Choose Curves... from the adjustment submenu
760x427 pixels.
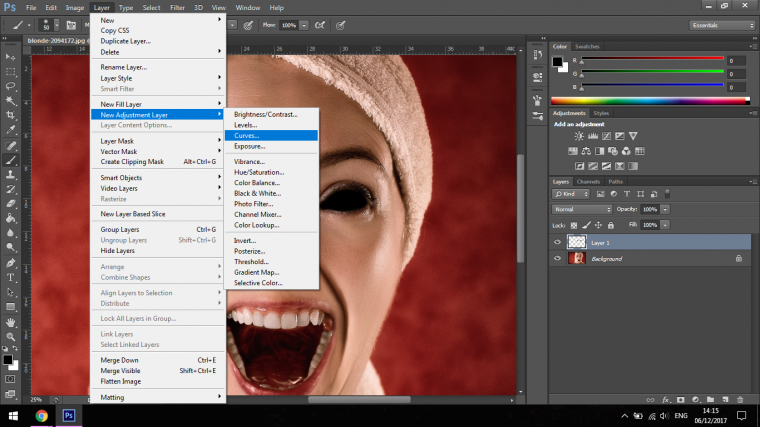pos(271,136)
